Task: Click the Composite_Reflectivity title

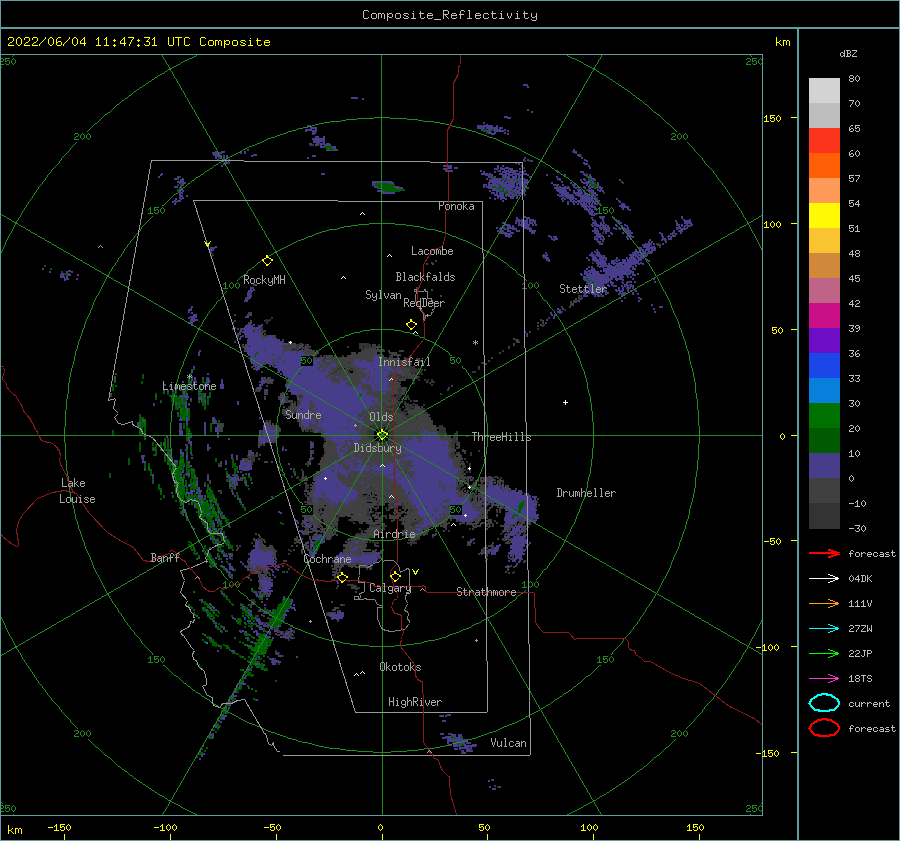Action: pos(450,15)
